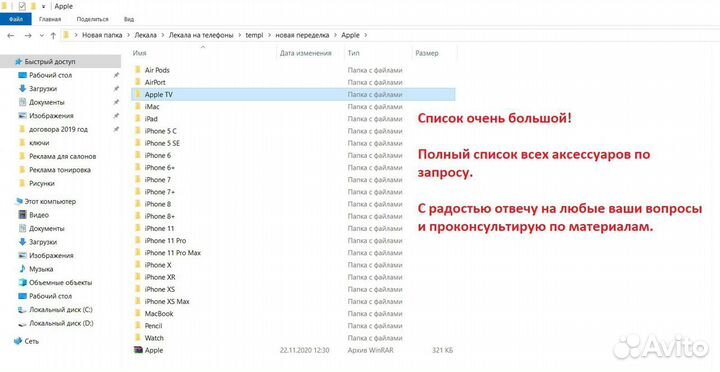The image size is (720, 372).
Task: Open pinned Рабочий стол under quick access
Action: (x=51, y=75)
